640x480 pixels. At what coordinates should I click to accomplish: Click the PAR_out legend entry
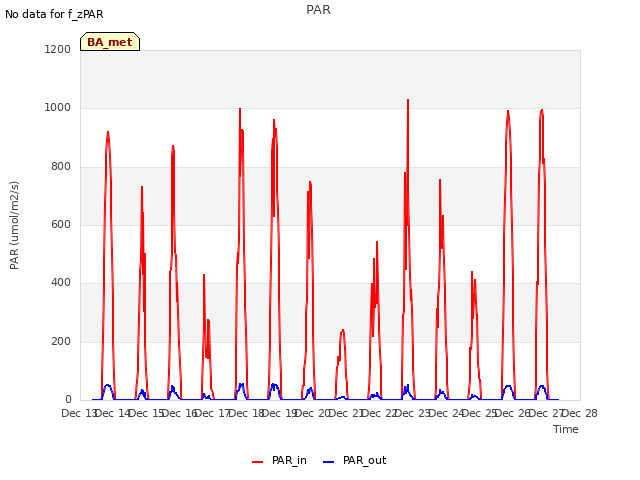coord(354,461)
